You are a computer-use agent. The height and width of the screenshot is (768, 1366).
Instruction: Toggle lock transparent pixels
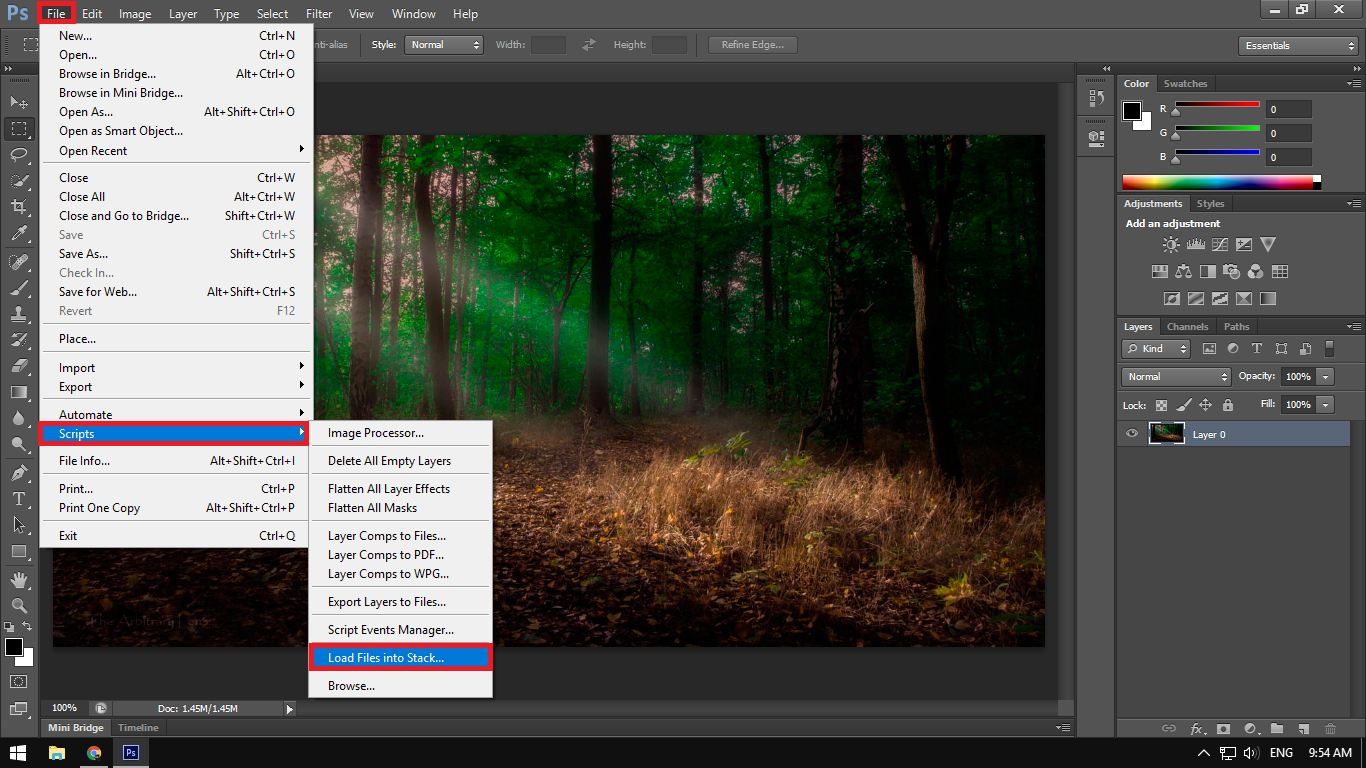(1161, 405)
